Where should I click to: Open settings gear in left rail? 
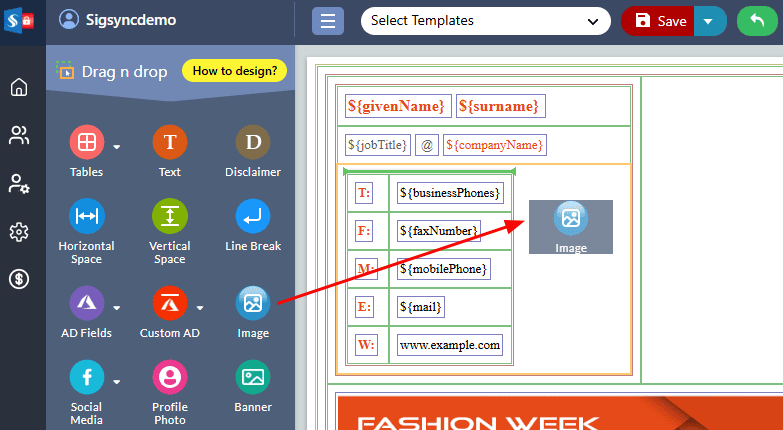[18, 232]
